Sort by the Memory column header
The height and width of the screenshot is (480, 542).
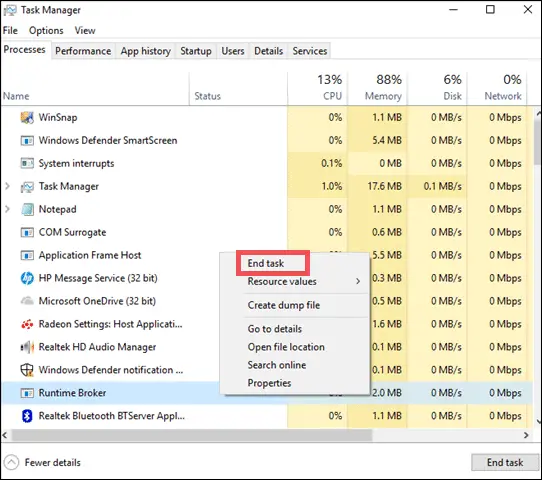[x=377, y=88]
